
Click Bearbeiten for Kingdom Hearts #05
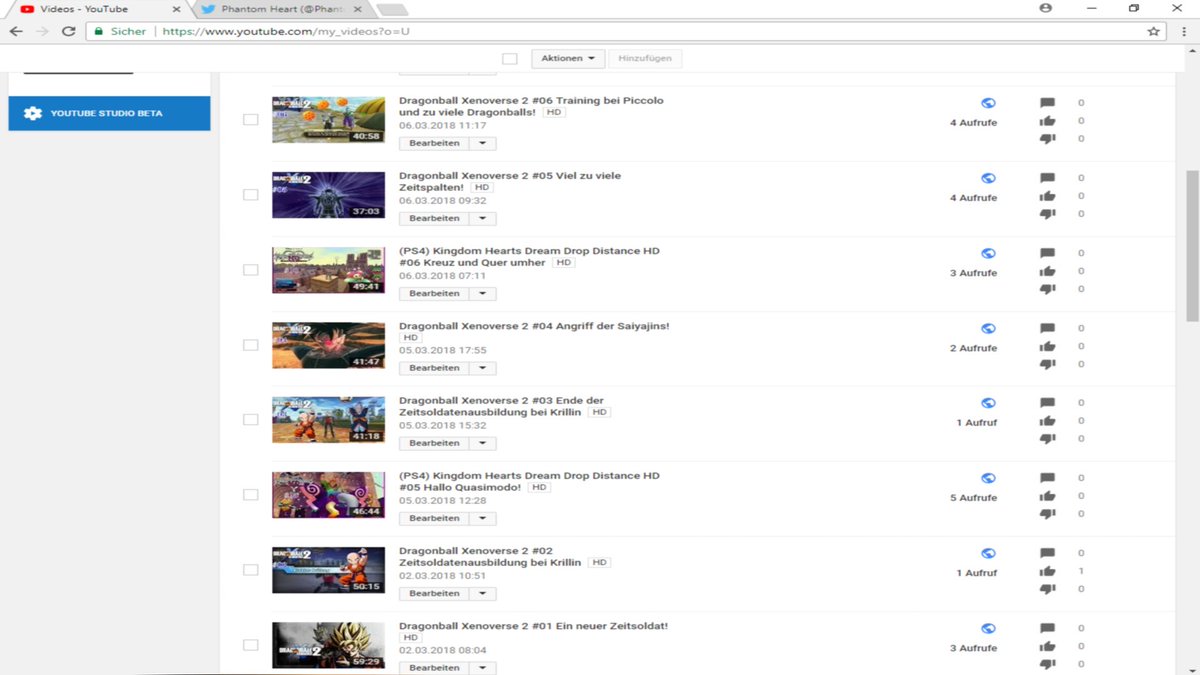click(x=434, y=518)
